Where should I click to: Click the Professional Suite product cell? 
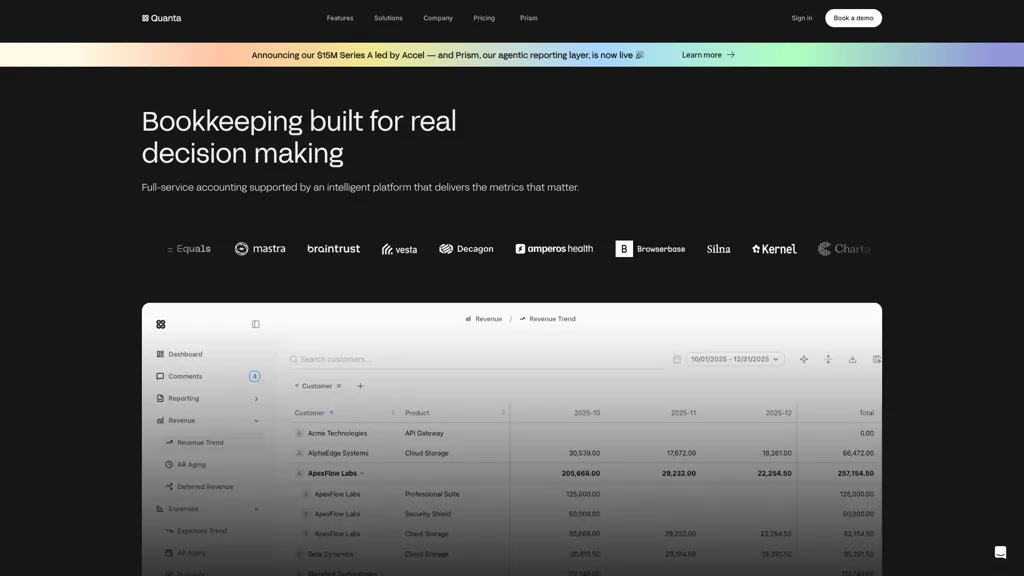432,494
